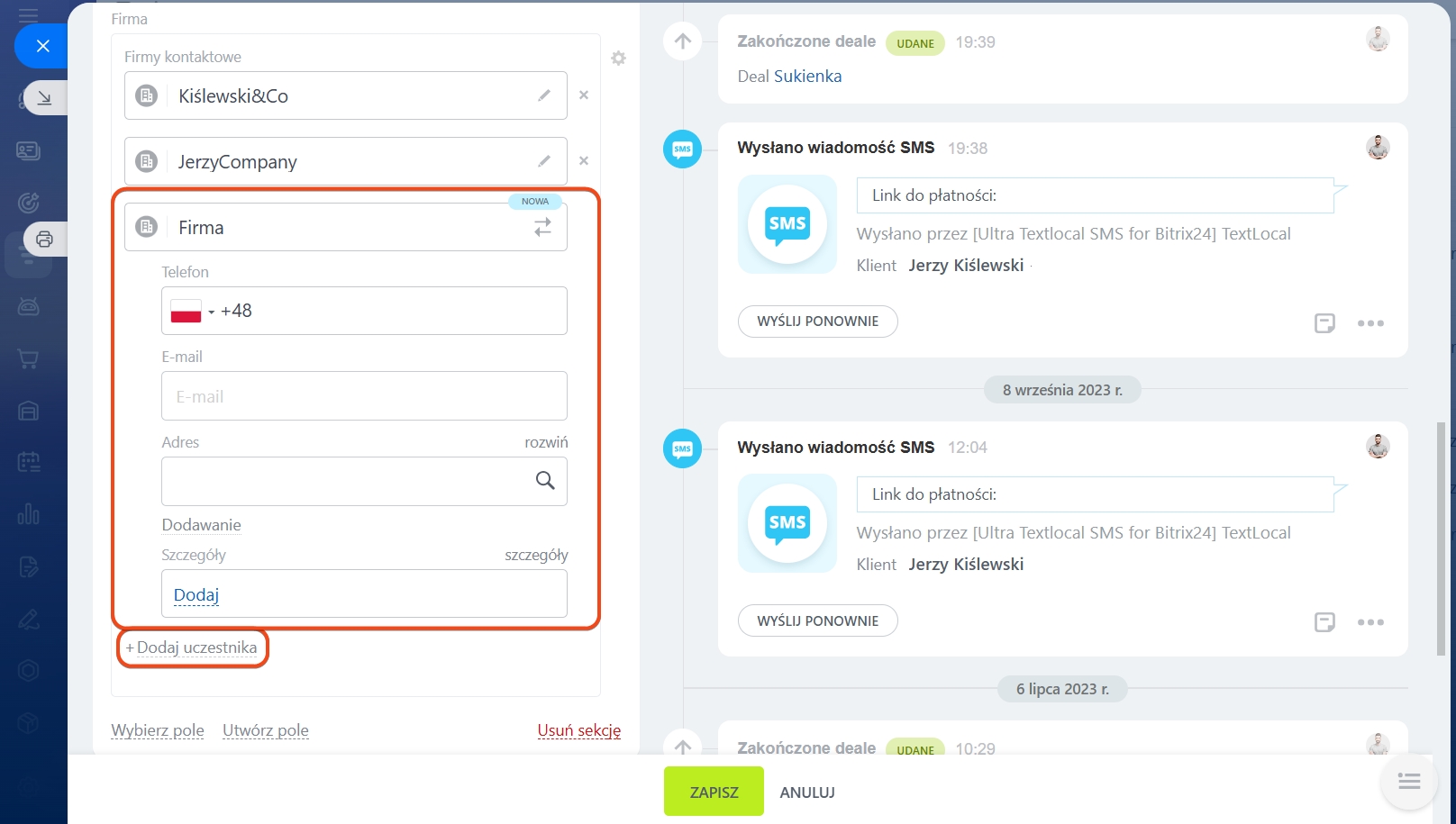Click the large SMS image in 19:38 card
The width and height of the screenshot is (1456, 824).
coord(787,224)
